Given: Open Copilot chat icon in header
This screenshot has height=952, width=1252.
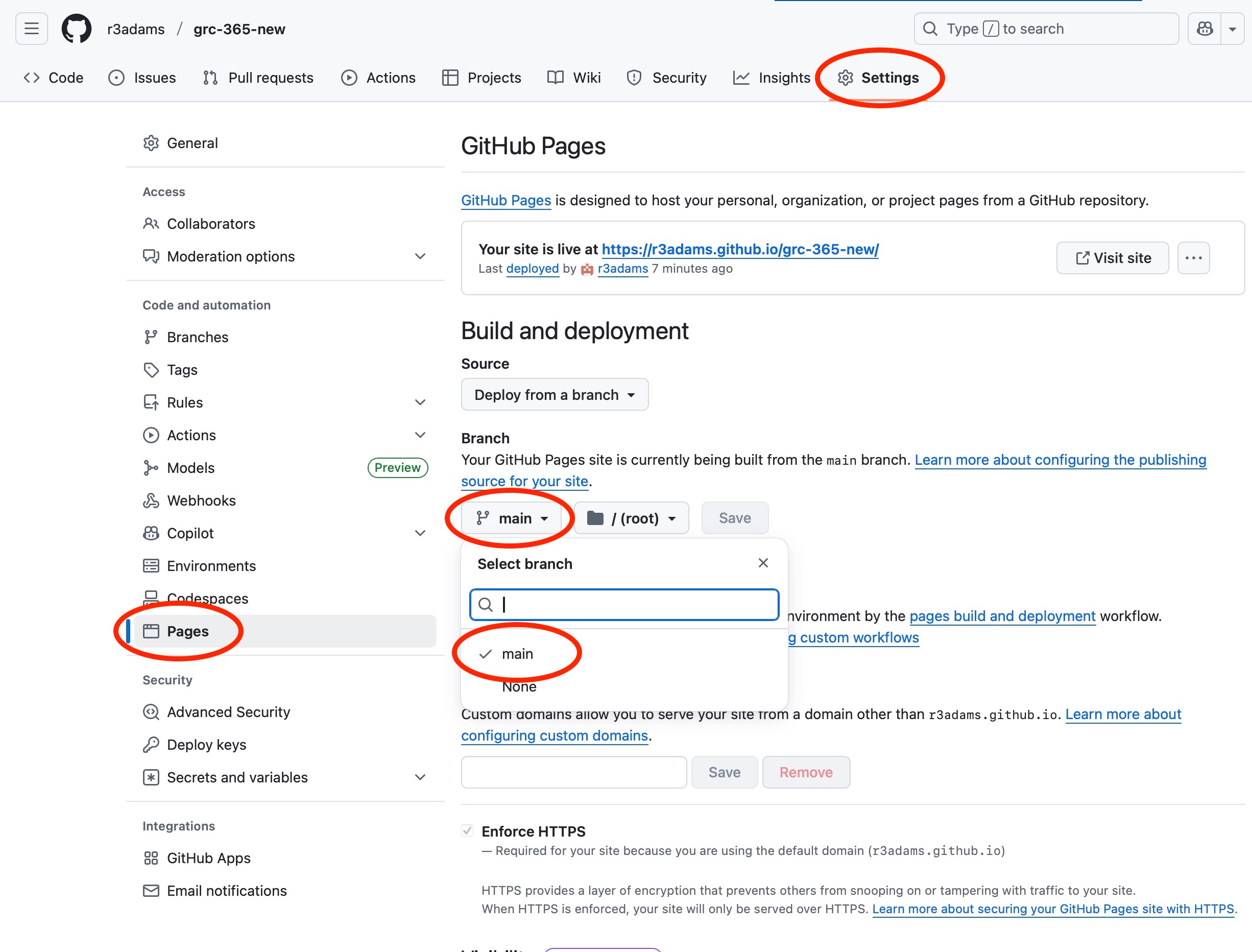Looking at the screenshot, I should [1205, 28].
